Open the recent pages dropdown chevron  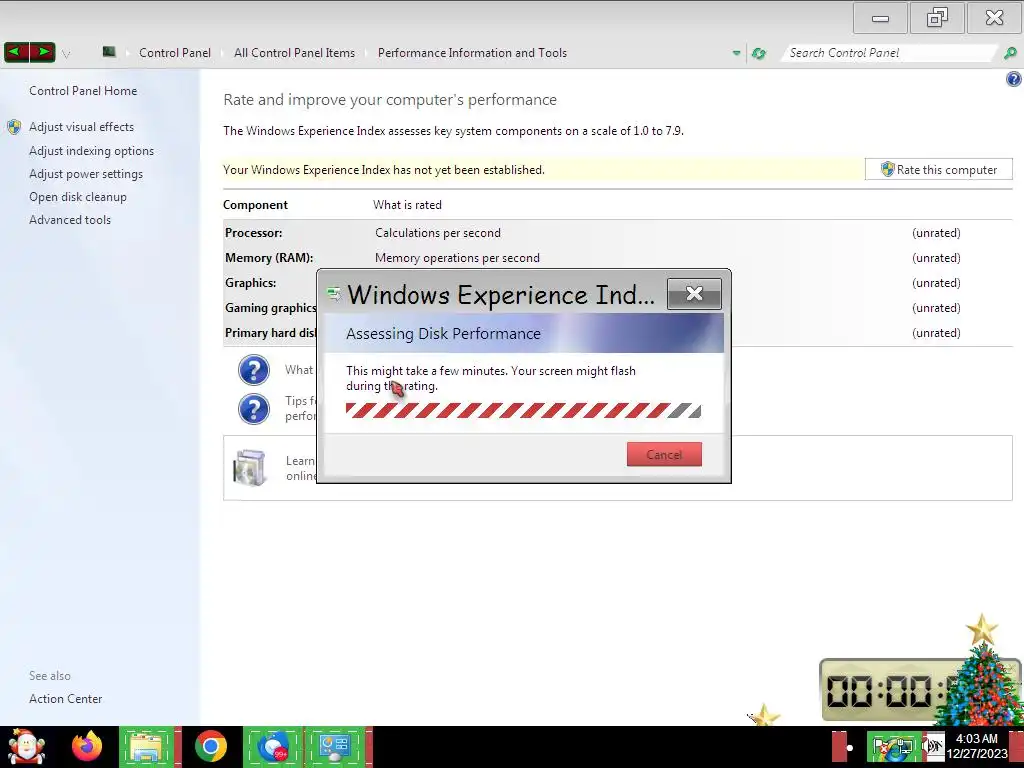click(66, 54)
